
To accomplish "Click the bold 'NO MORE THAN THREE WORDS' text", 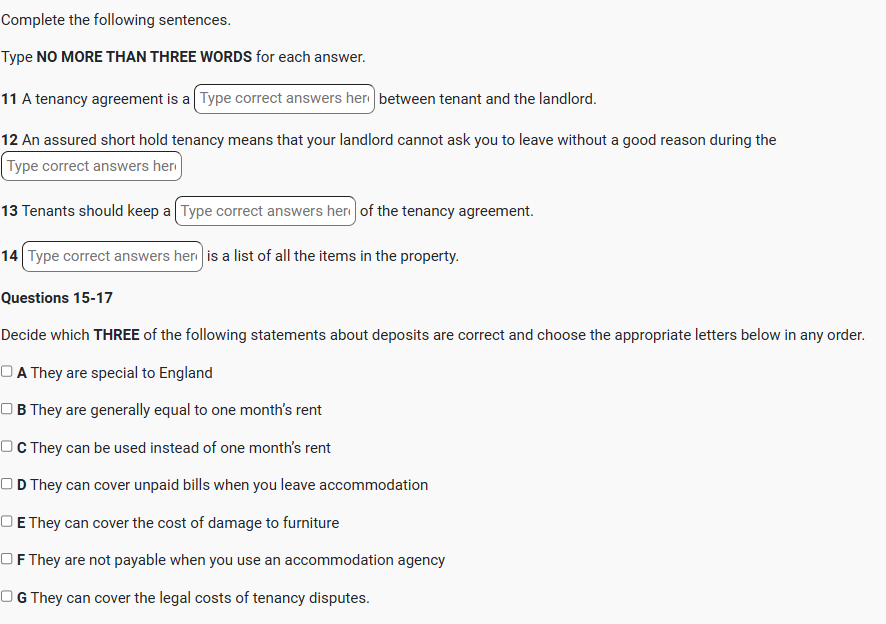I will pyautogui.click(x=144, y=57).
